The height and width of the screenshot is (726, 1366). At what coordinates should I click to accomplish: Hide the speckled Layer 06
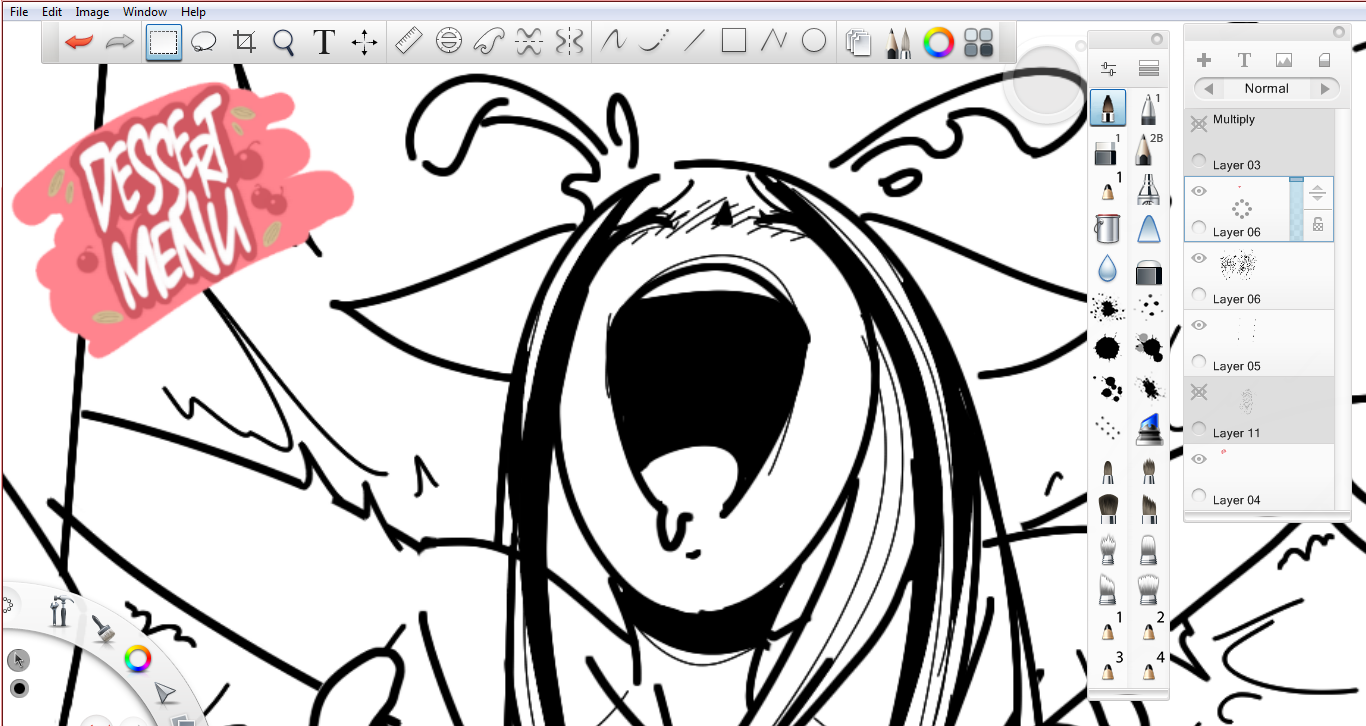pos(1199,258)
